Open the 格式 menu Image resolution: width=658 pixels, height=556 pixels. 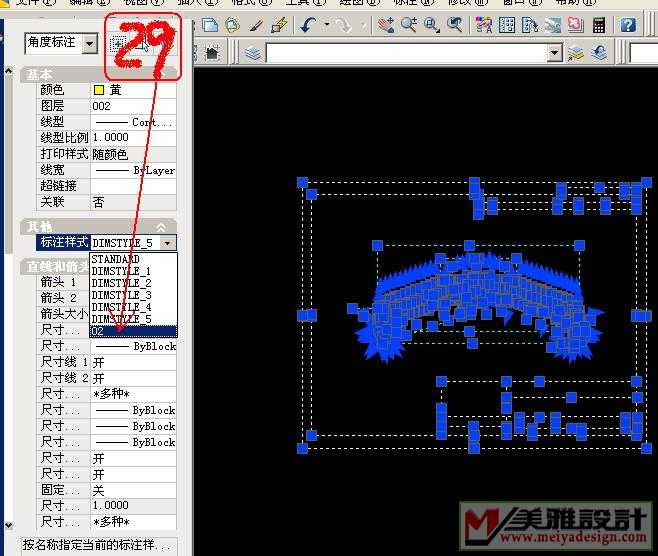(x=252, y=2)
